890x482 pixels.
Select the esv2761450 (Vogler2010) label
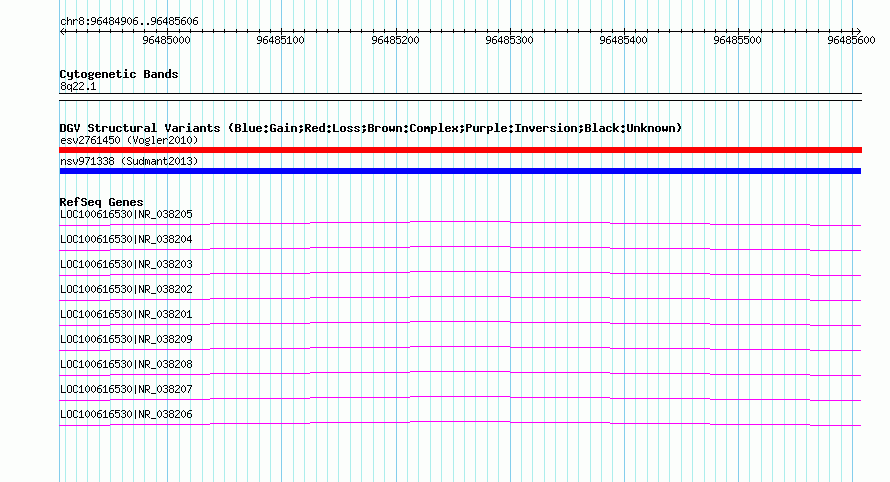129,140
